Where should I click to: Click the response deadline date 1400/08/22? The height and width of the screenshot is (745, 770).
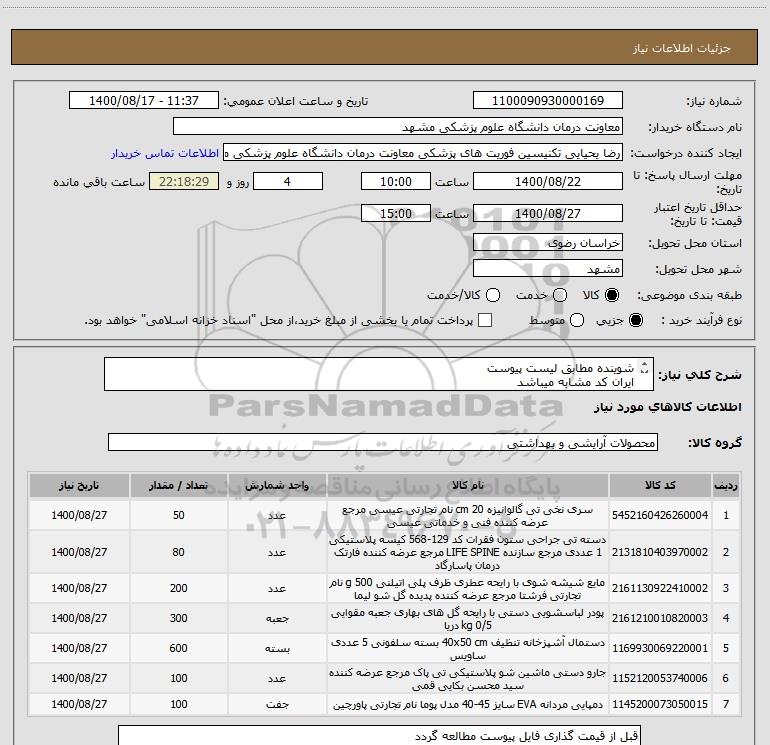tap(548, 181)
